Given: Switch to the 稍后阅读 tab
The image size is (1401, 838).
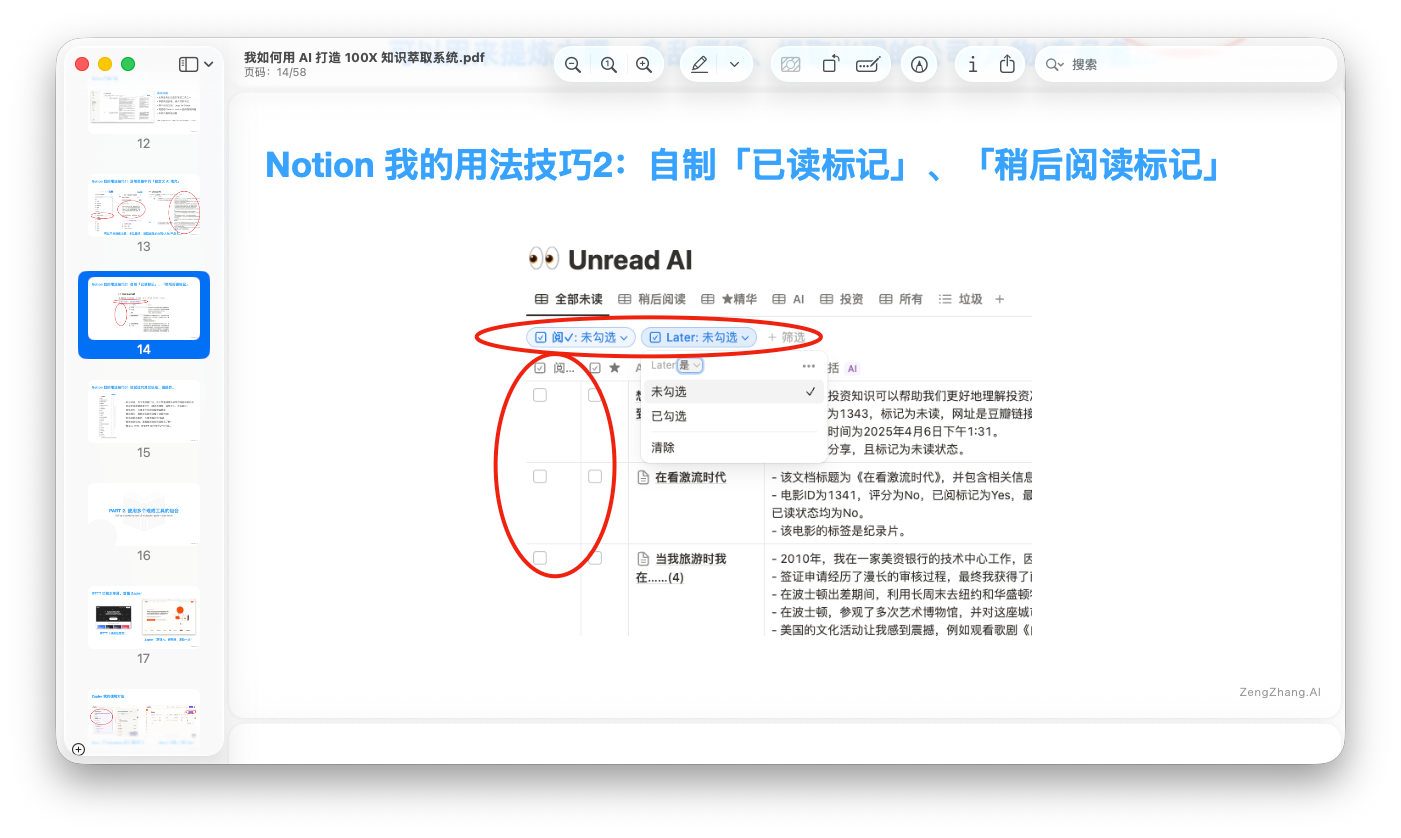Looking at the screenshot, I should click(652, 299).
